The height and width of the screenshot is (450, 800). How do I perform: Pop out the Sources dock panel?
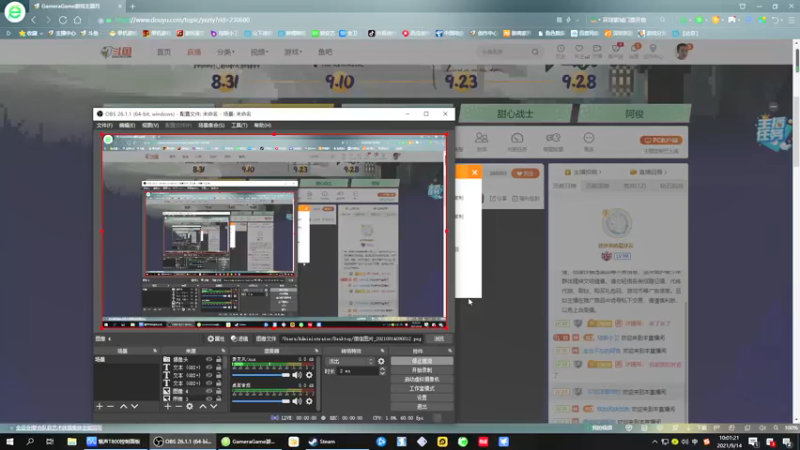coord(223,351)
